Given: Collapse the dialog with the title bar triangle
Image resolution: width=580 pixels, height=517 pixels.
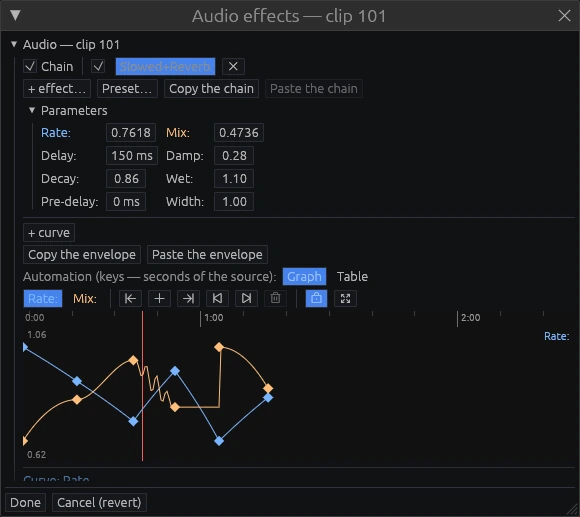Looking at the screenshot, I should pyautogui.click(x=15, y=15).
